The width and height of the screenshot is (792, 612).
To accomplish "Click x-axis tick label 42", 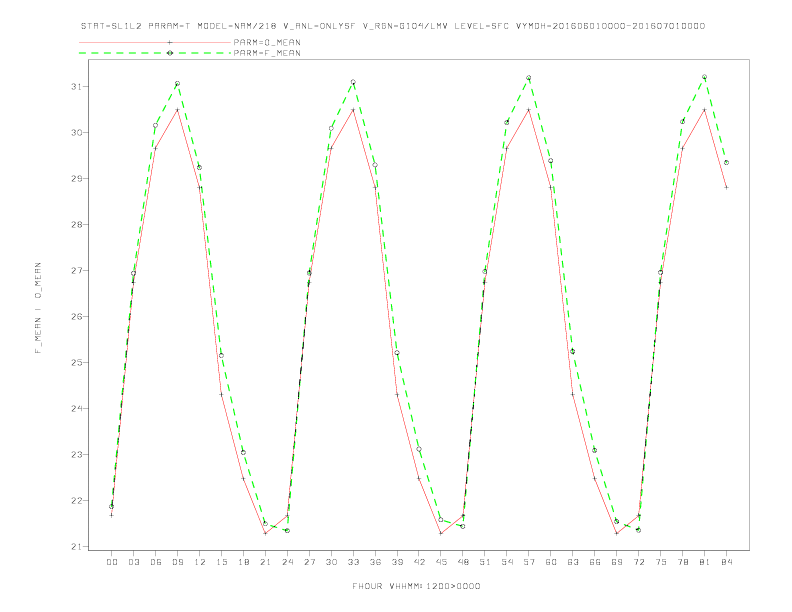I will click(x=419, y=562).
